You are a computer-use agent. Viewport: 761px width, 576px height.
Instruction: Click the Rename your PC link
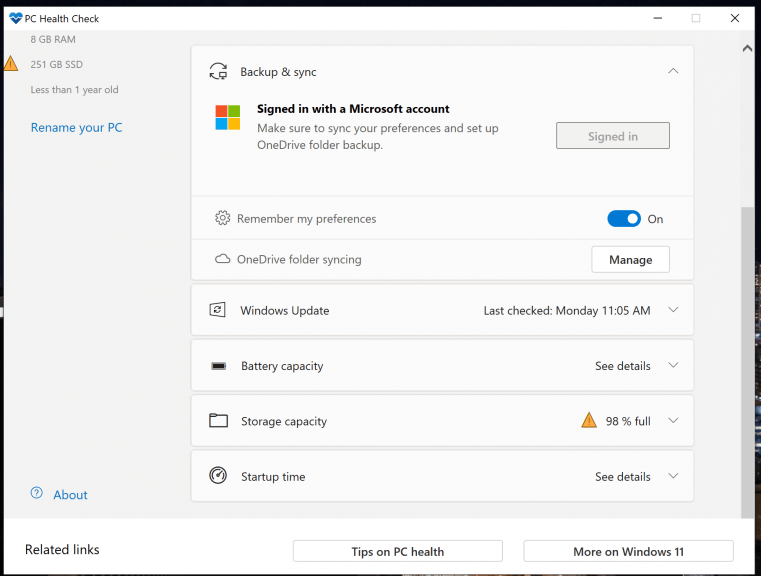pyautogui.click(x=77, y=128)
